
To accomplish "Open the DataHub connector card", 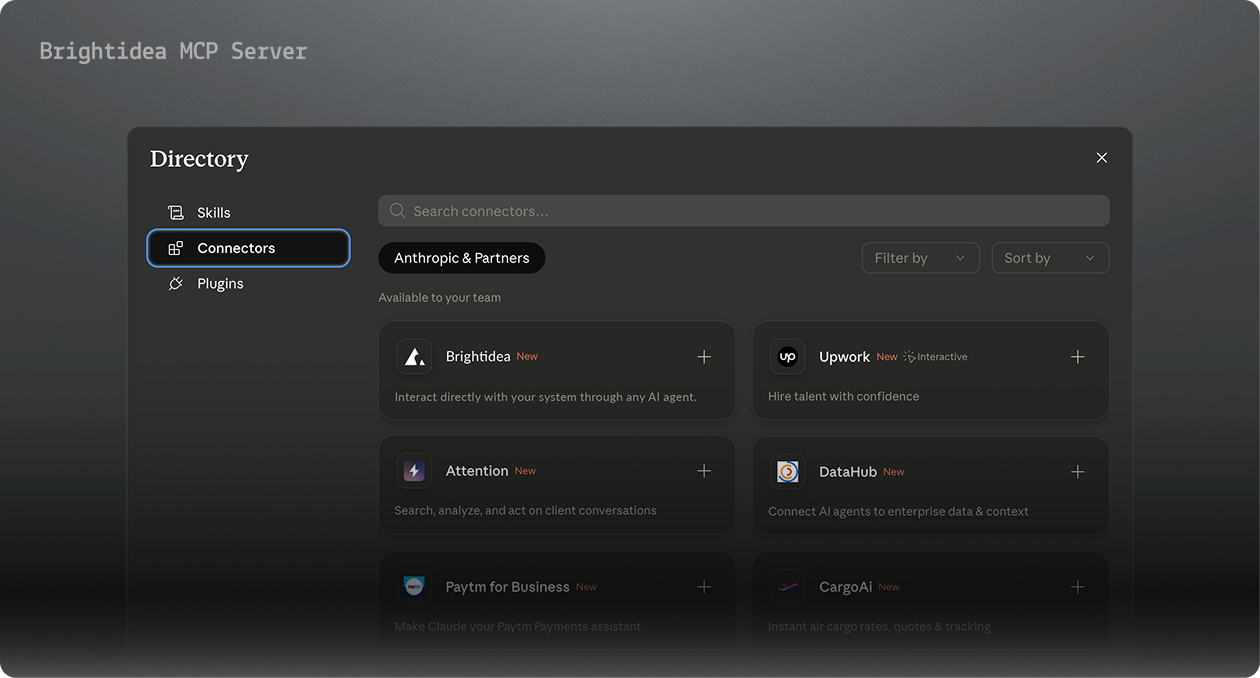I will [x=930, y=485].
